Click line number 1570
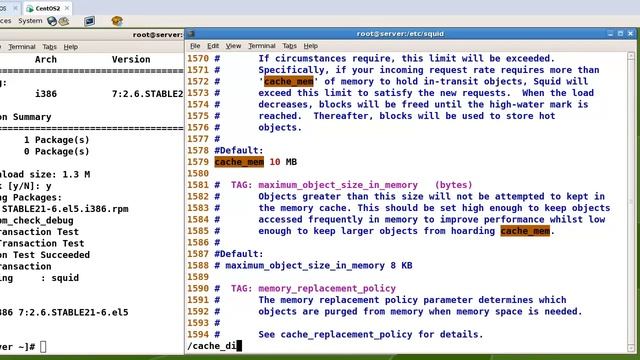Screen dimensions: 640x360 [x=198, y=58]
